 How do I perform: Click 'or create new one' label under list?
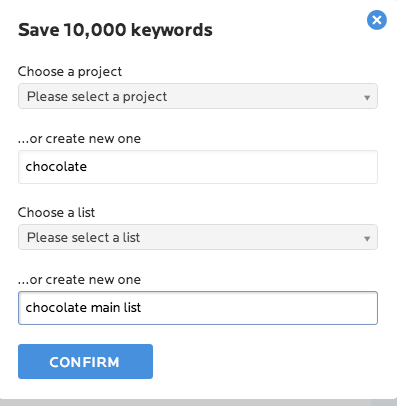79,280
